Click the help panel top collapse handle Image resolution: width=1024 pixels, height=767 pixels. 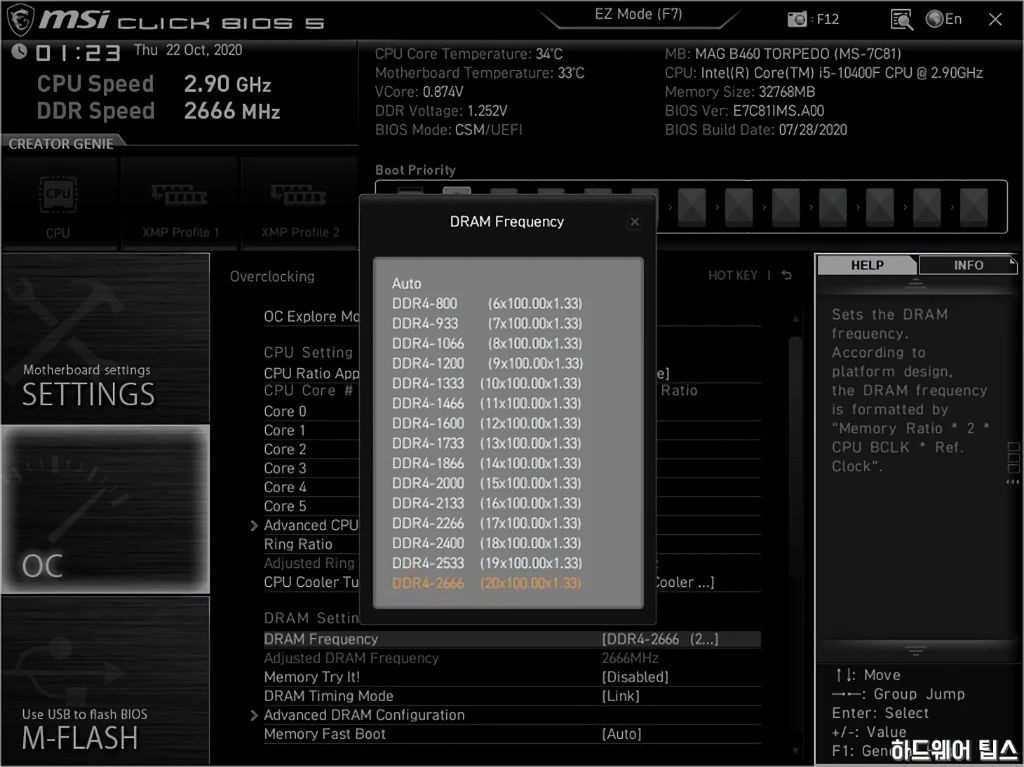click(915, 284)
